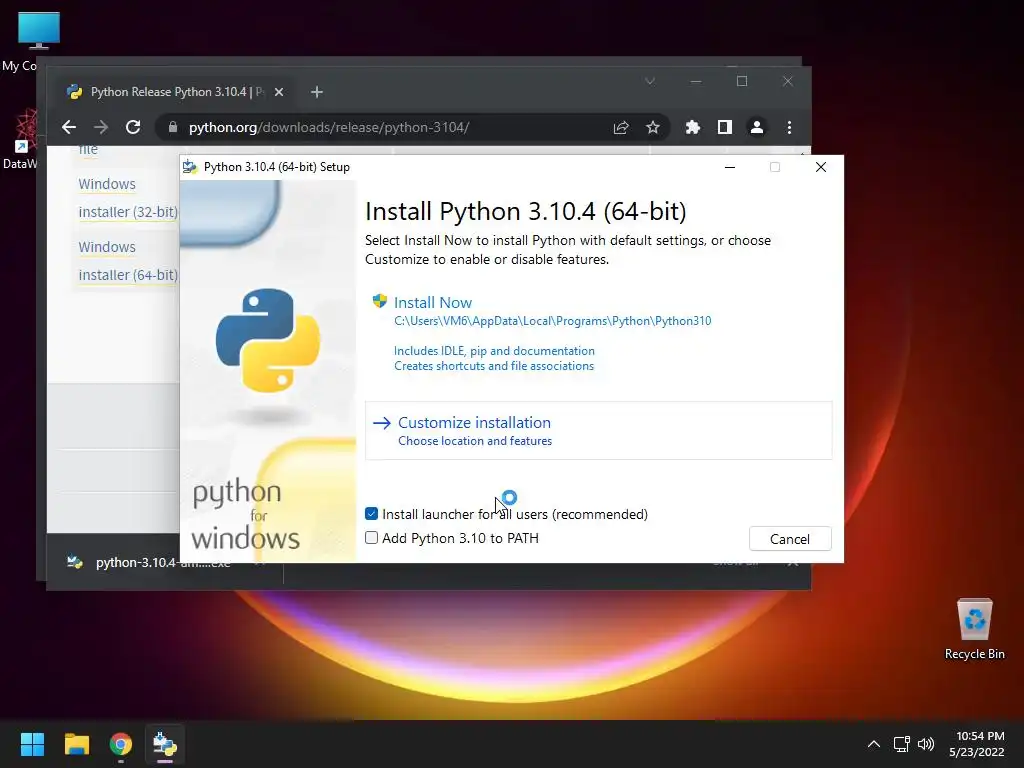1024x768 pixels.
Task: Open network tray icon
Action: pos(902,744)
